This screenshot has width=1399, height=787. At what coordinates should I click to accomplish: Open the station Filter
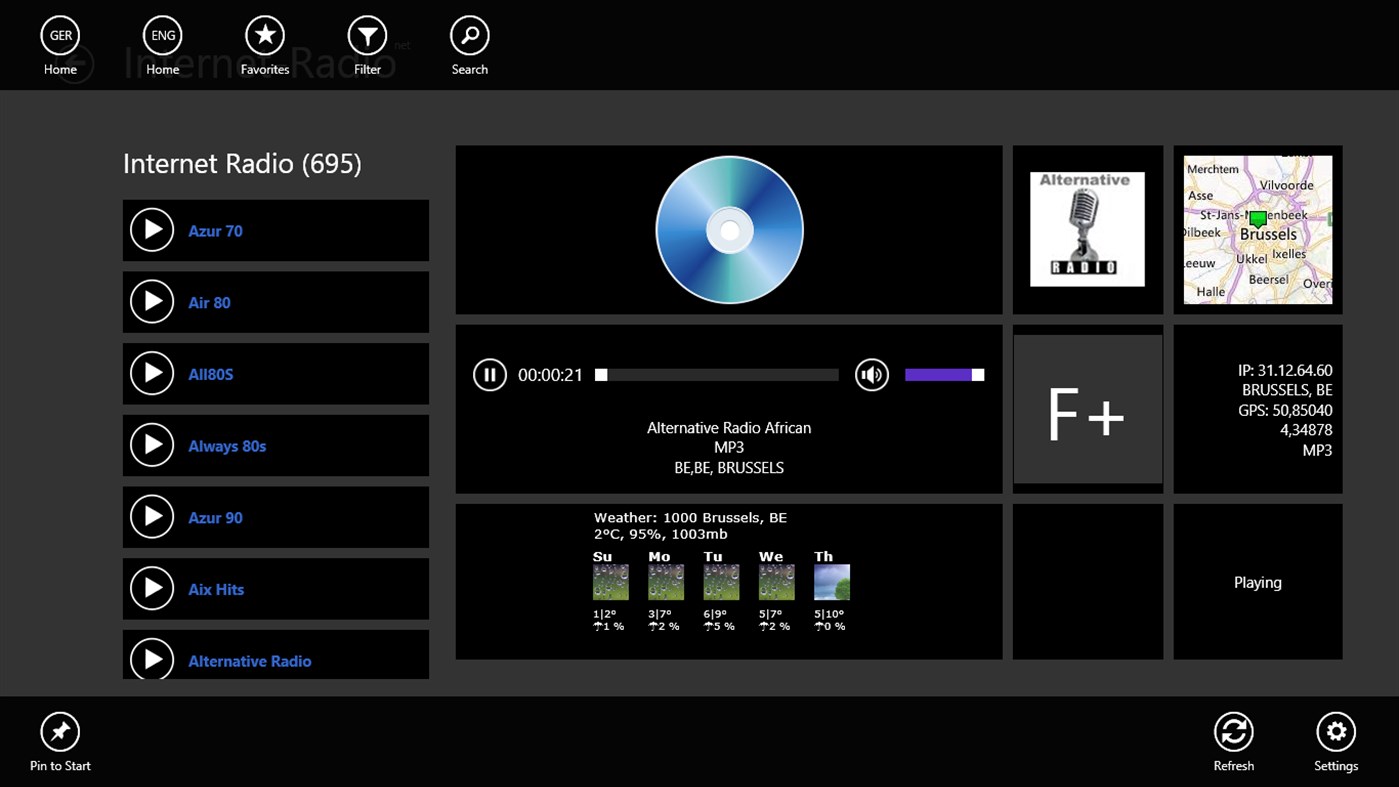click(367, 40)
